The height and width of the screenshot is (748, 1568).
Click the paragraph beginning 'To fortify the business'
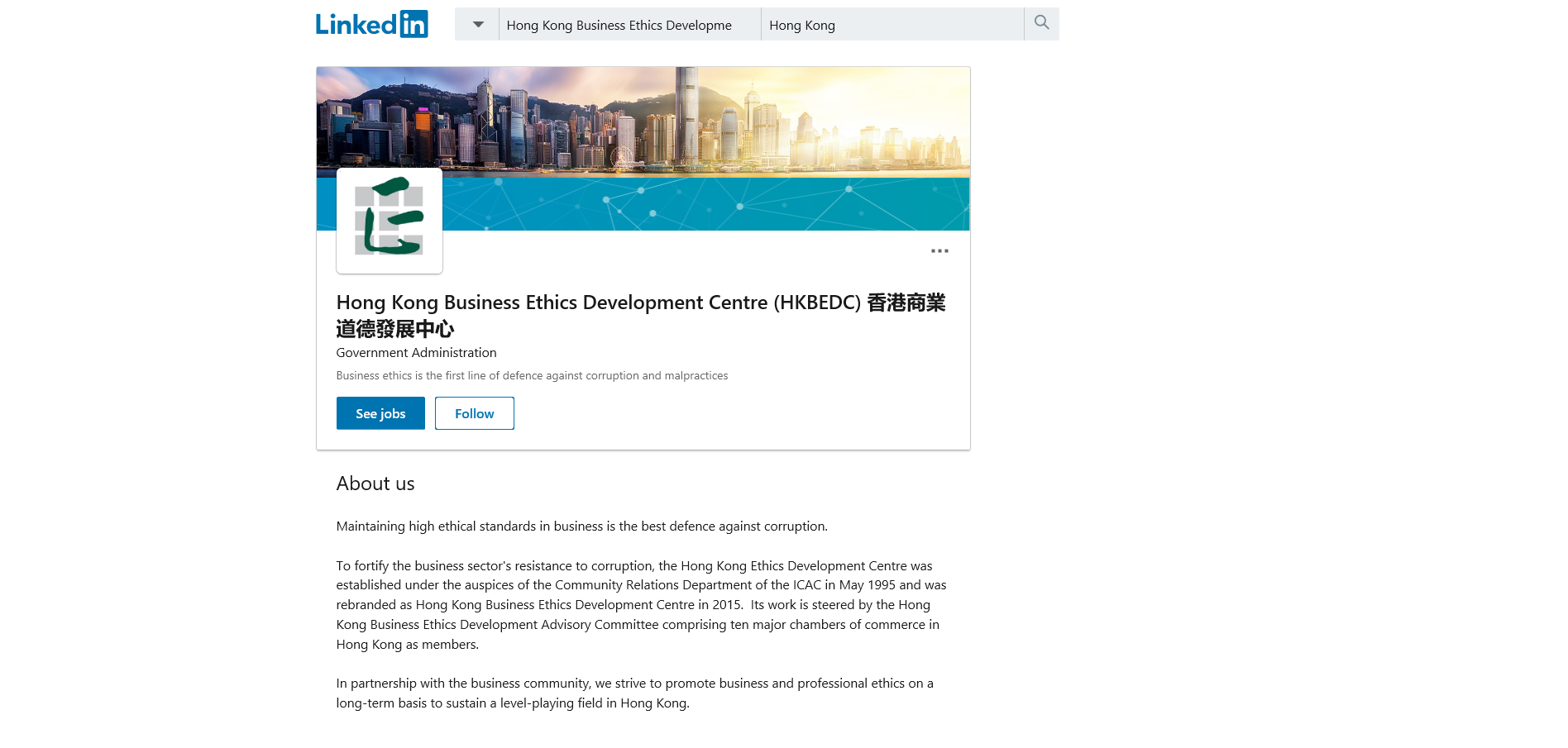(x=642, y=605)
